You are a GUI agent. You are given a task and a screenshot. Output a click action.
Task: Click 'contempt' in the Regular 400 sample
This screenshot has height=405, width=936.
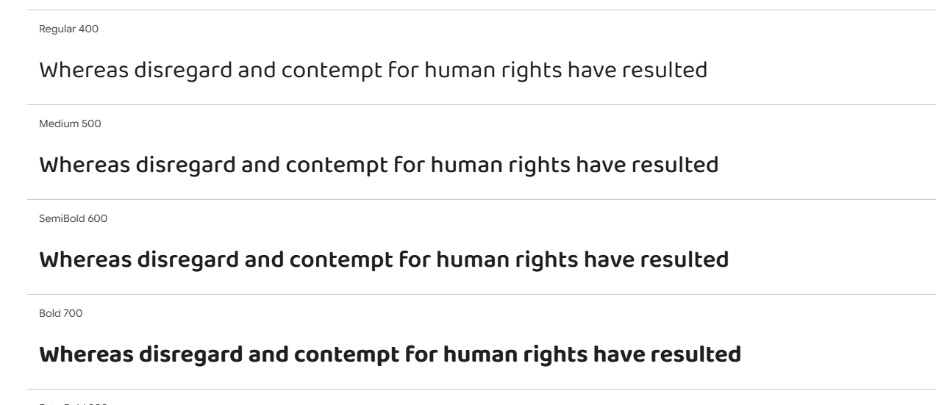[x=331, y=72]
